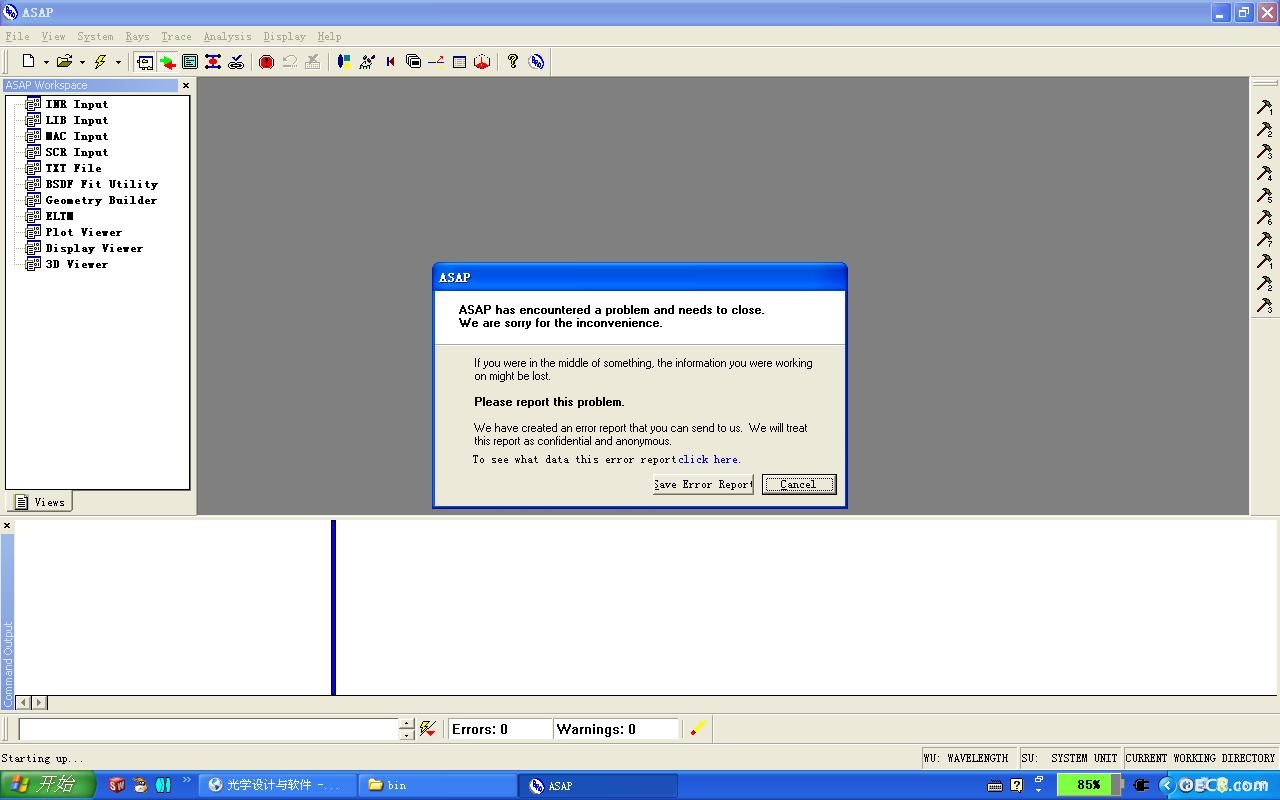Image resolution: width=1280 pixels, height=800 pixels.
Task: Select Geometry Builder in the workspace tree
Action: (x=101, y=200)
